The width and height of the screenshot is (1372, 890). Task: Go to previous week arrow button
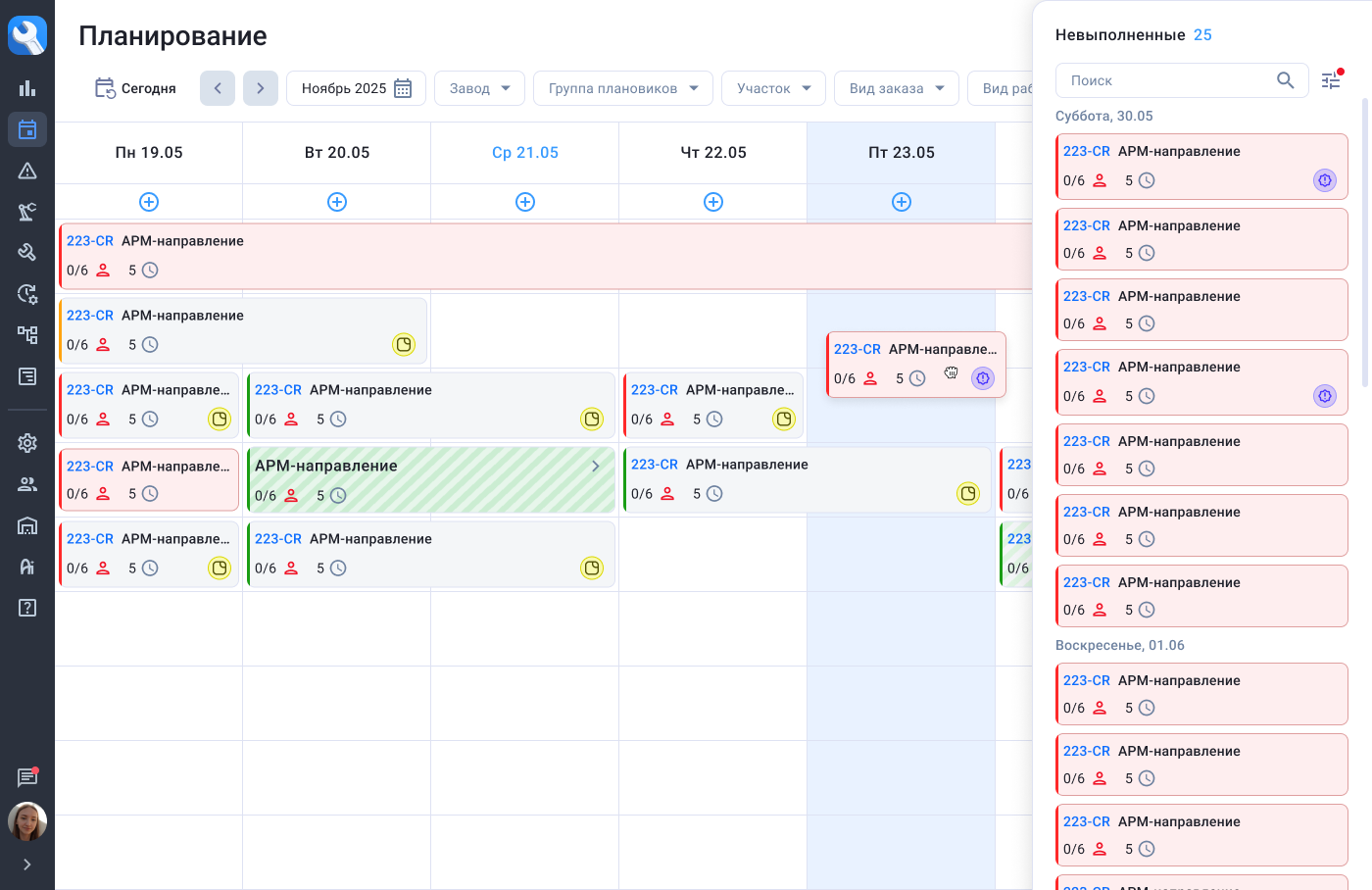tap(218, 88)
